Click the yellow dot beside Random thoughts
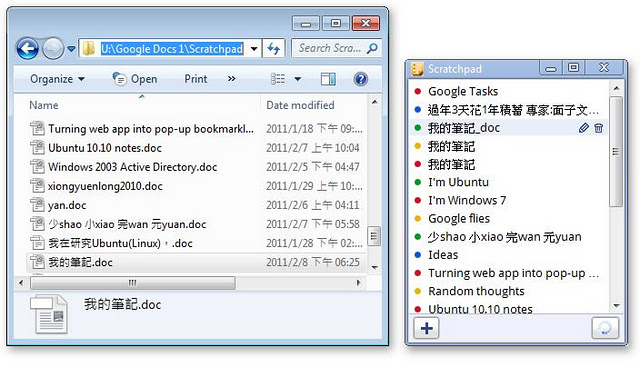The width and height of the screenshot is (640, 367). 418,291
